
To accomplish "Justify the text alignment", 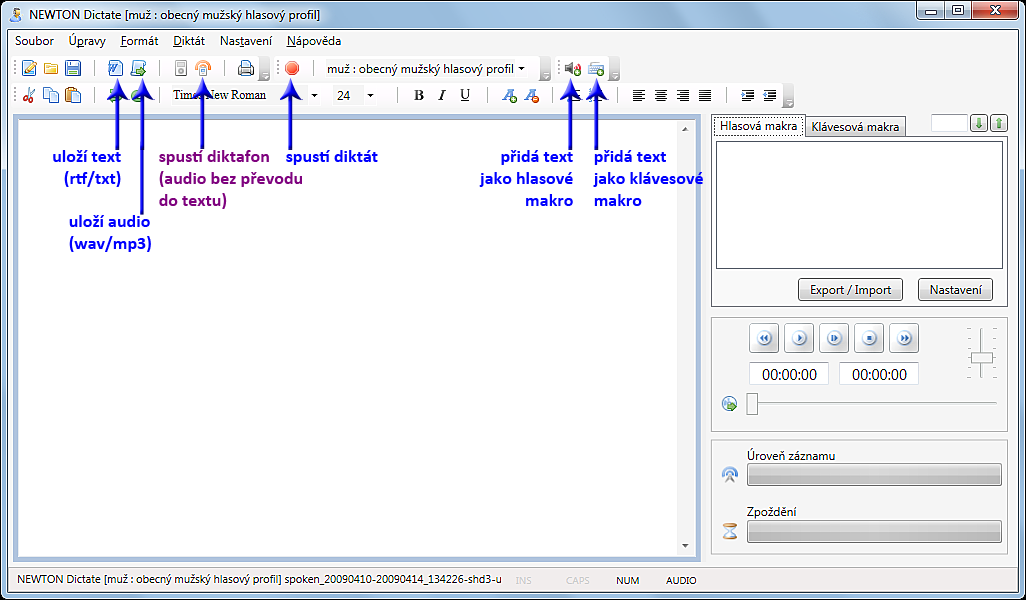I will point(705,96).
